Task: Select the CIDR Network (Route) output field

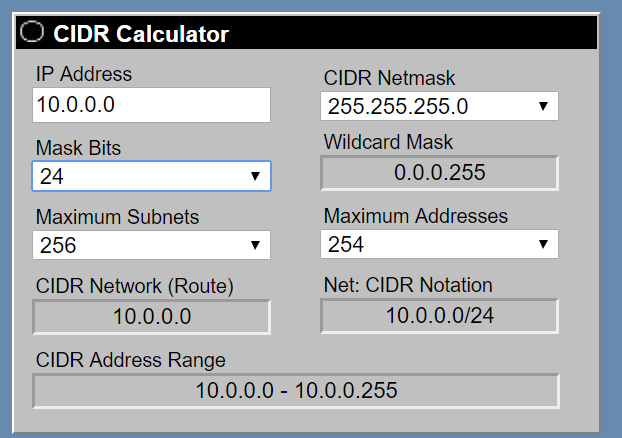Action: pyautogui.click(x=151, y=317)
